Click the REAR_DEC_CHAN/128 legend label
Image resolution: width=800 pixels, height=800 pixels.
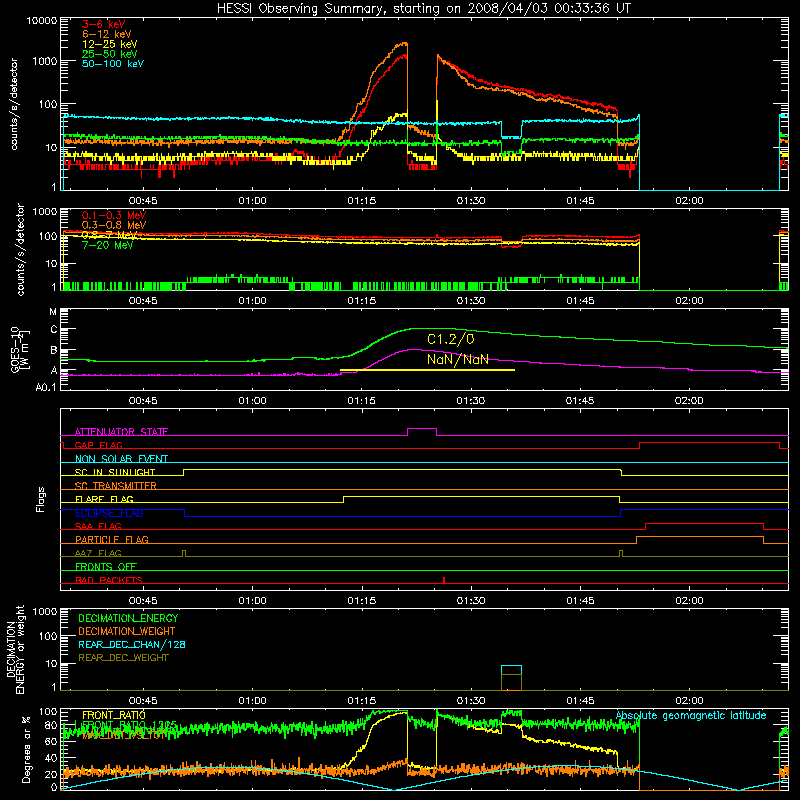click(132, 644)
